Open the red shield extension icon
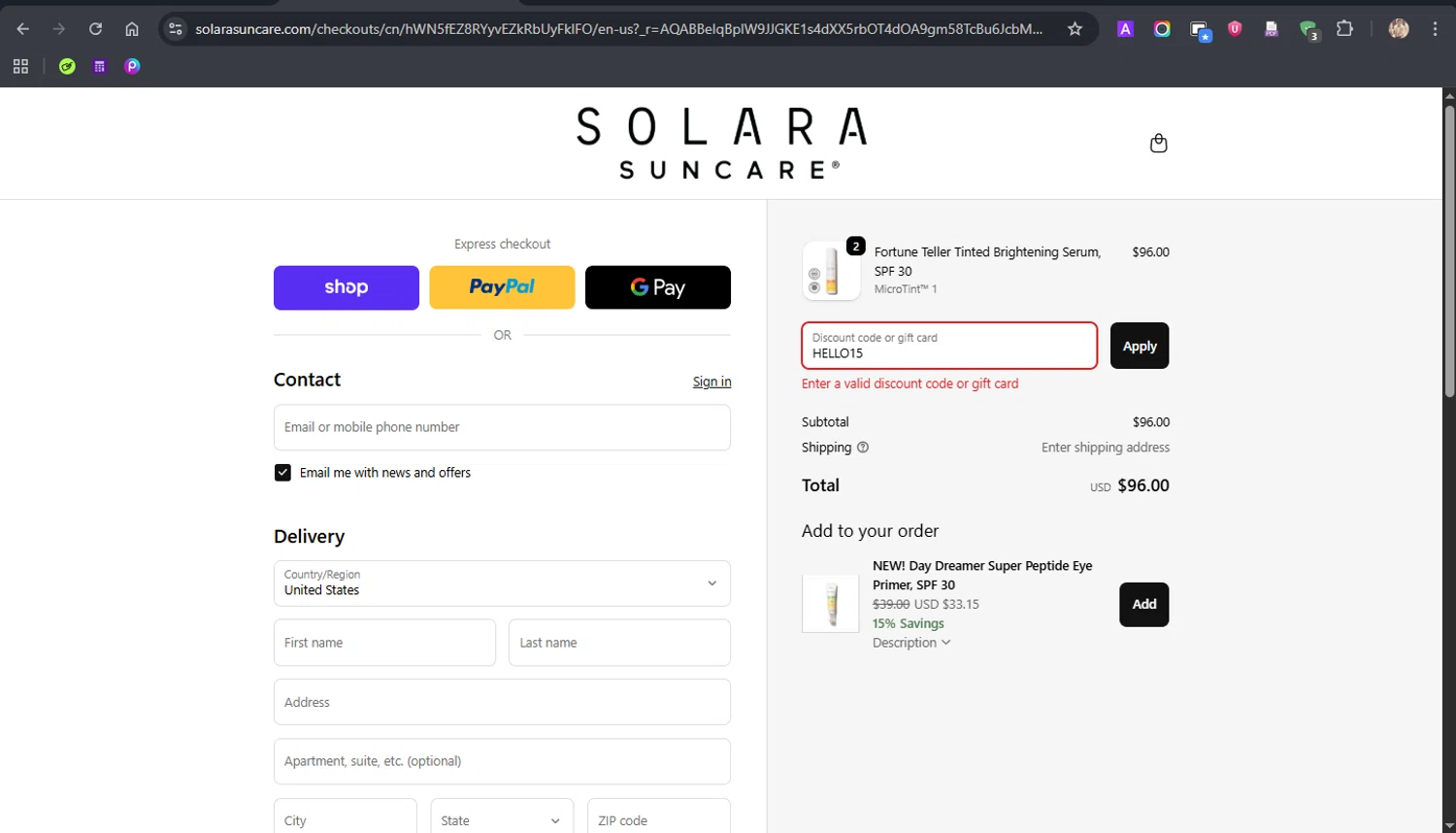The image size is (1456, 833). click(x=1235, y=29)
